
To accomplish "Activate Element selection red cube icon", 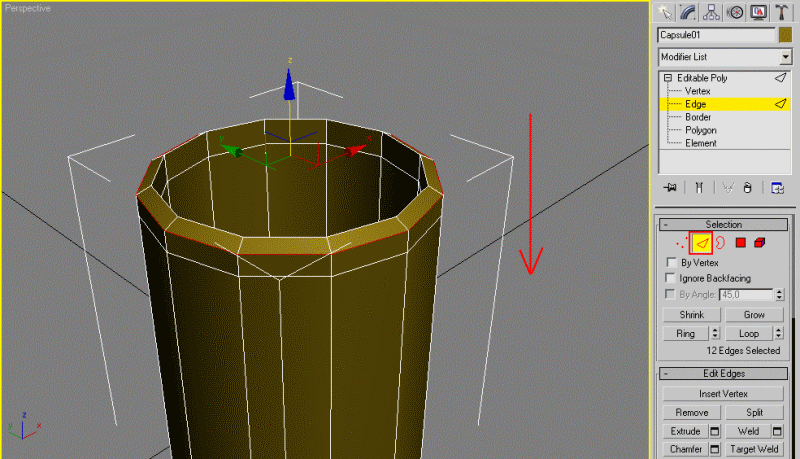I will pyautogui.click(x=760, y=243).
